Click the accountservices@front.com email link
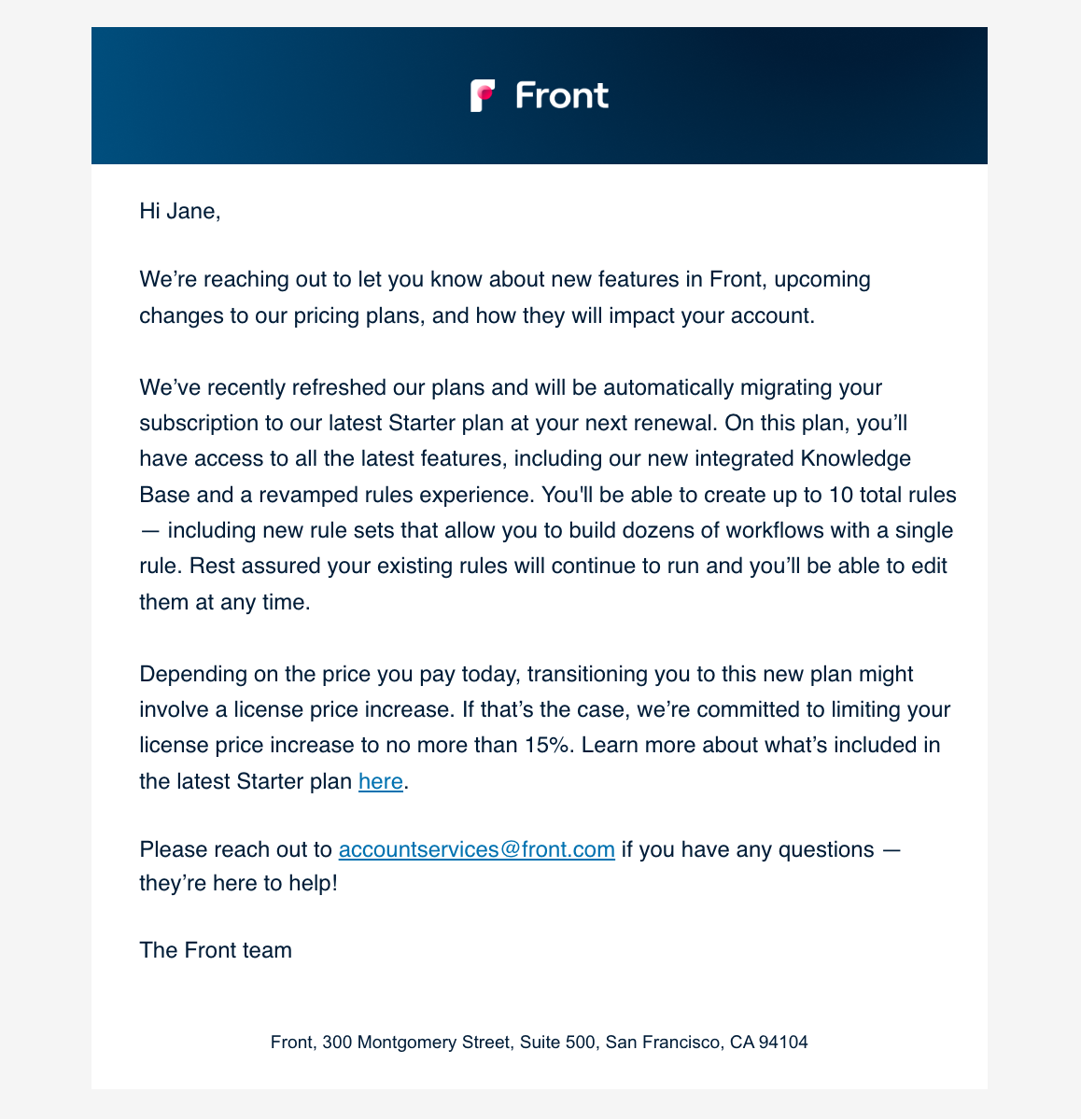Viewport: 1081px width, 1120px height. click(x=476, y=849)
